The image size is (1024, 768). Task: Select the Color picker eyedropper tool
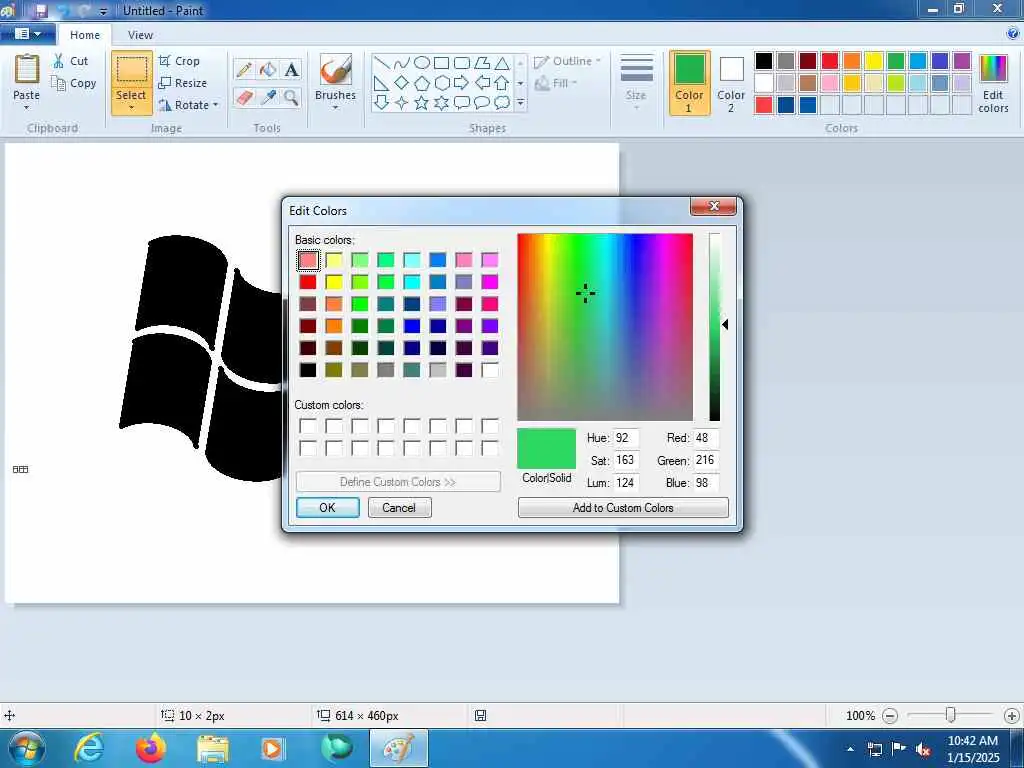[x=268, y=98]
